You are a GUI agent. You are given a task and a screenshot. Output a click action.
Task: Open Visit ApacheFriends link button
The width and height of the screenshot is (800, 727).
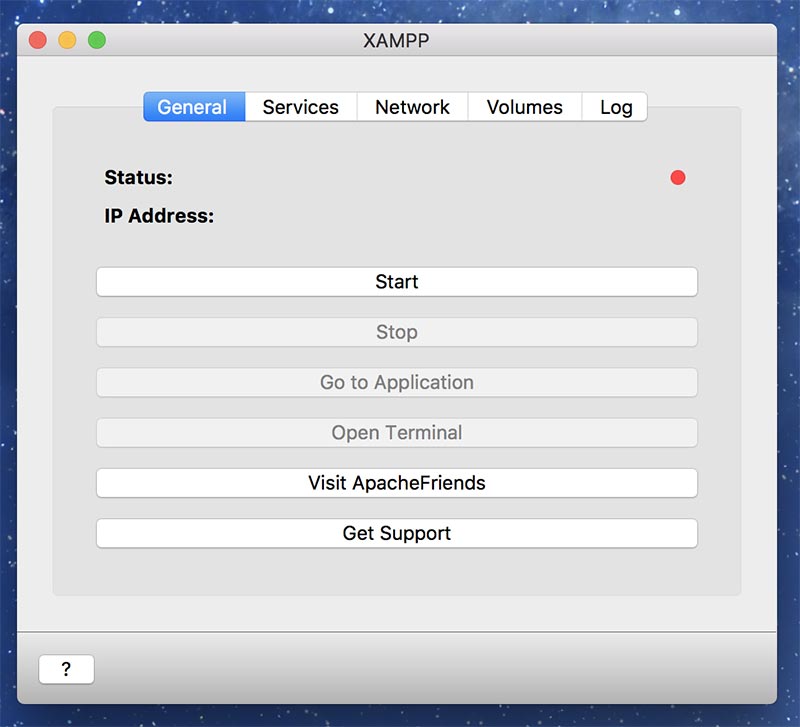pyautogui.click(x=397, y=483)
